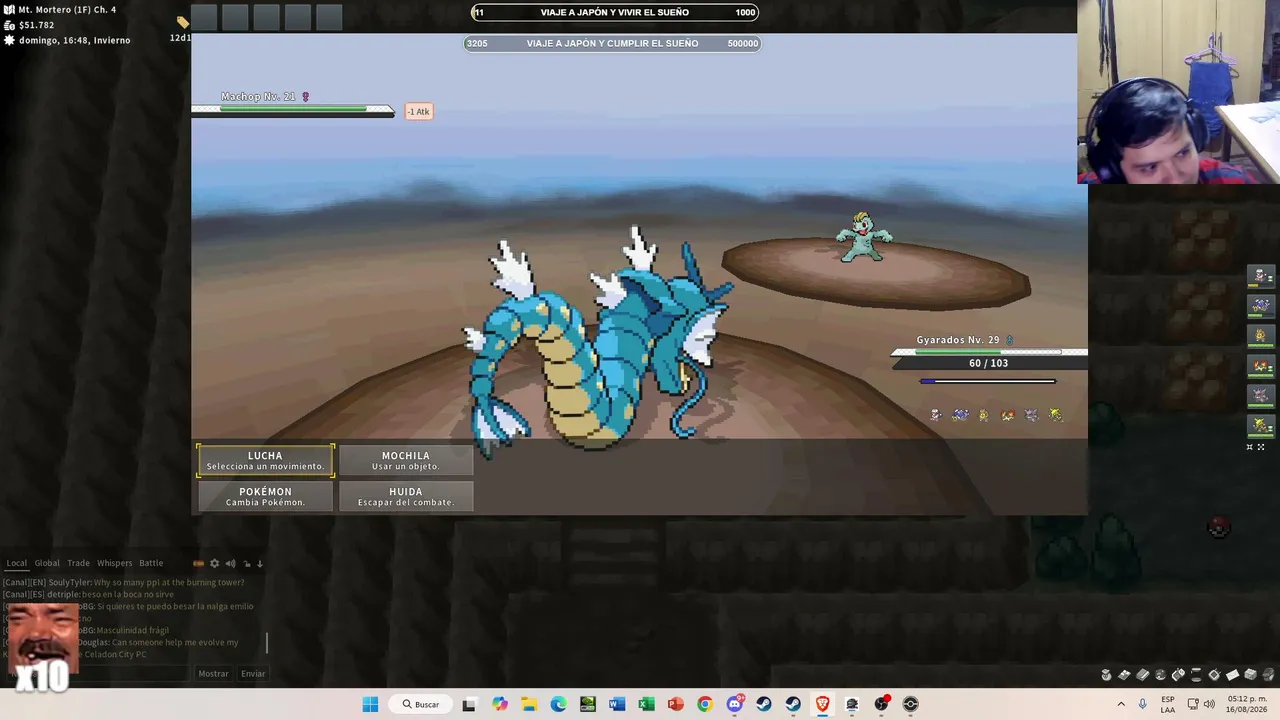Click domingo, 16:48, Invierno time text
Screen dimensions: 1280x720
(74, 40)
